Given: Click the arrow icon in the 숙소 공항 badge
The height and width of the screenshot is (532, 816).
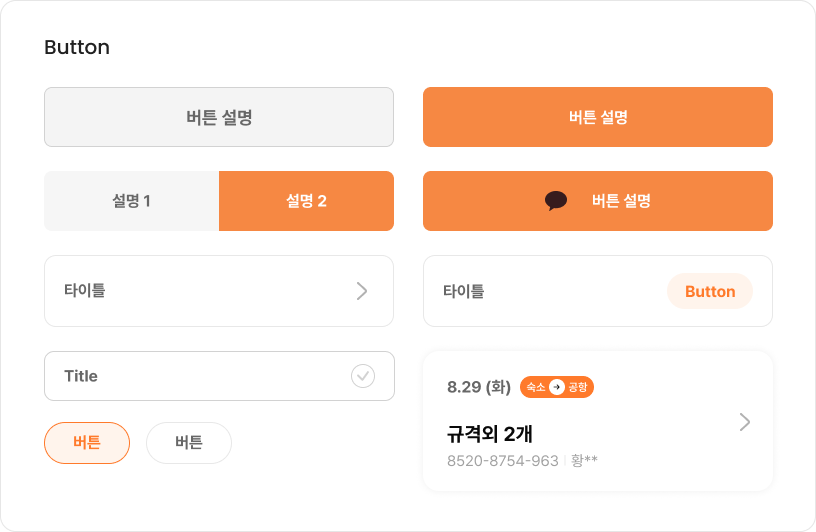Looking at the screenshot, I should (x=557, y=387).
